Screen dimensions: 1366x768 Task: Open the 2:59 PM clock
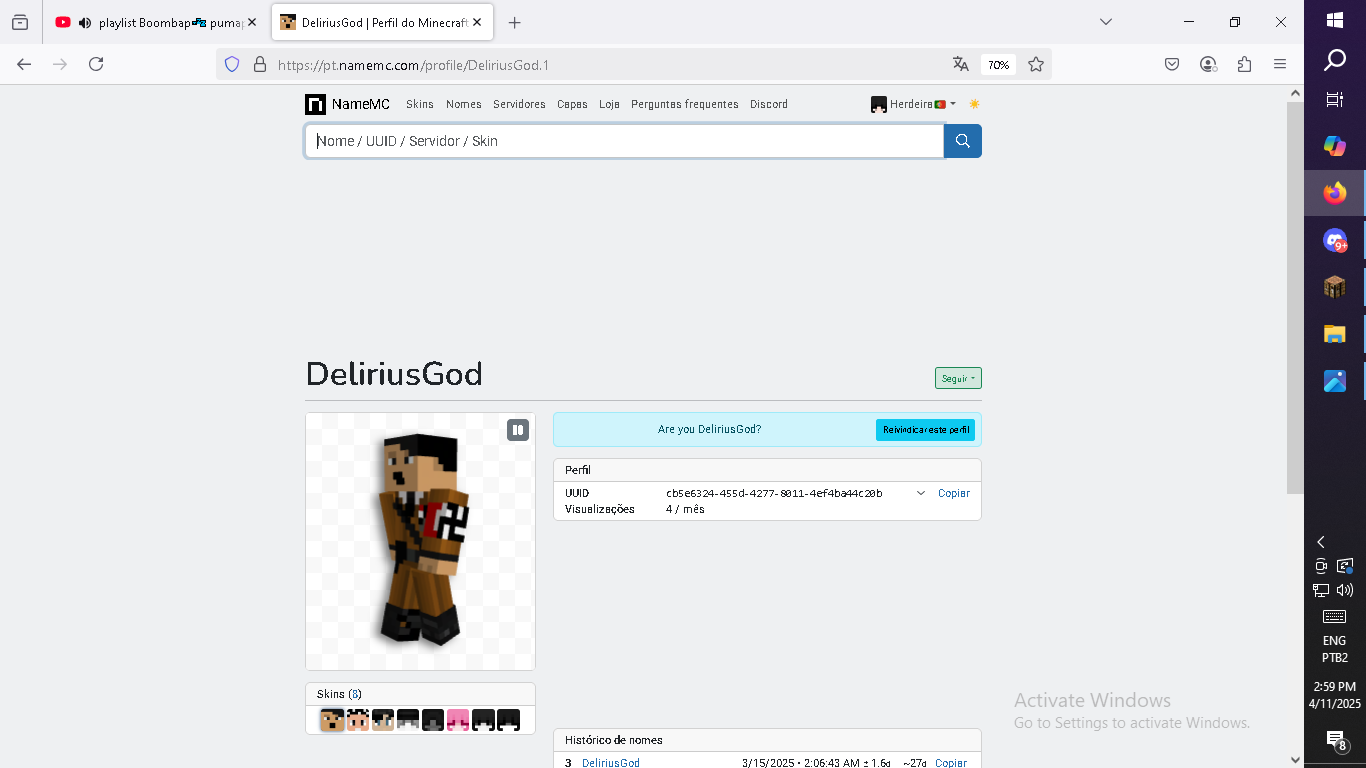click(x=1335, y=695)
